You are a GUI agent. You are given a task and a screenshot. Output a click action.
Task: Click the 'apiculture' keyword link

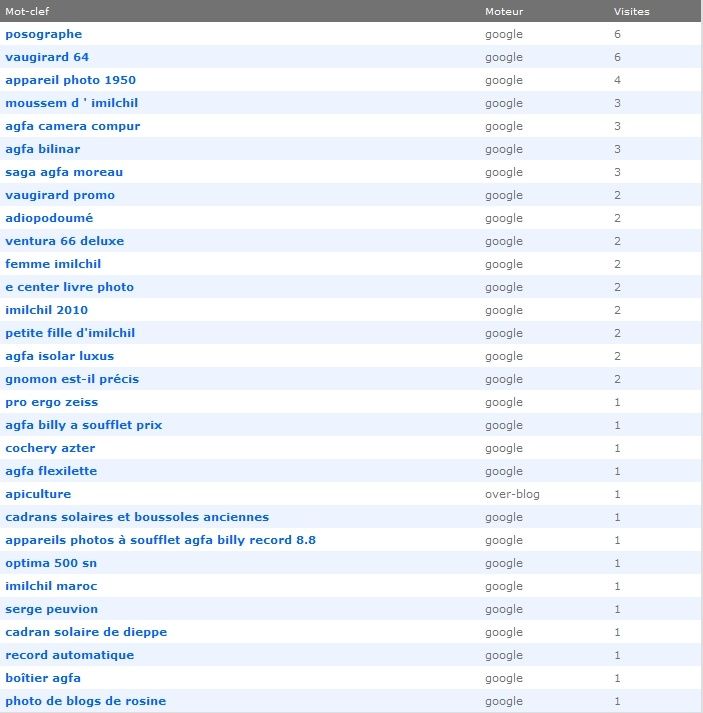pos(38,494)
